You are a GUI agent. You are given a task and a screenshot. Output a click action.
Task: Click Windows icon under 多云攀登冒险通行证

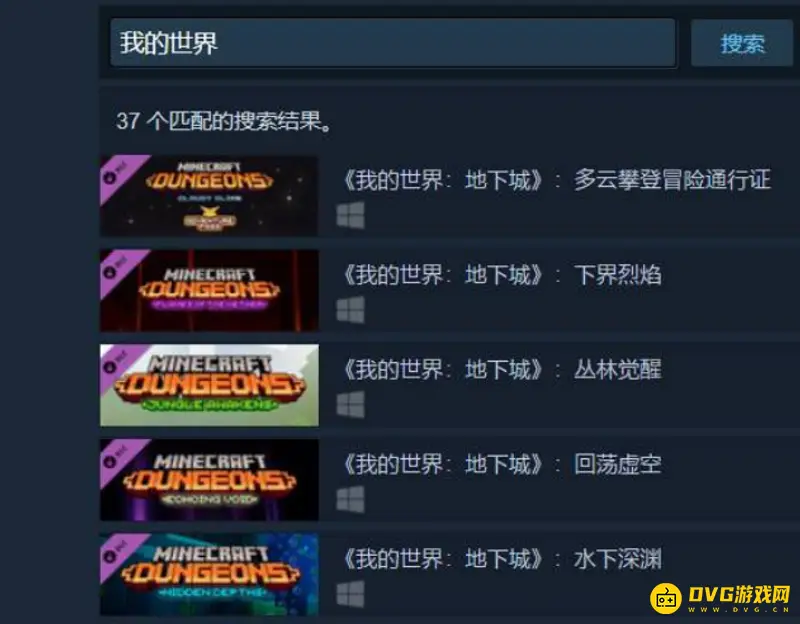[351, 215]
